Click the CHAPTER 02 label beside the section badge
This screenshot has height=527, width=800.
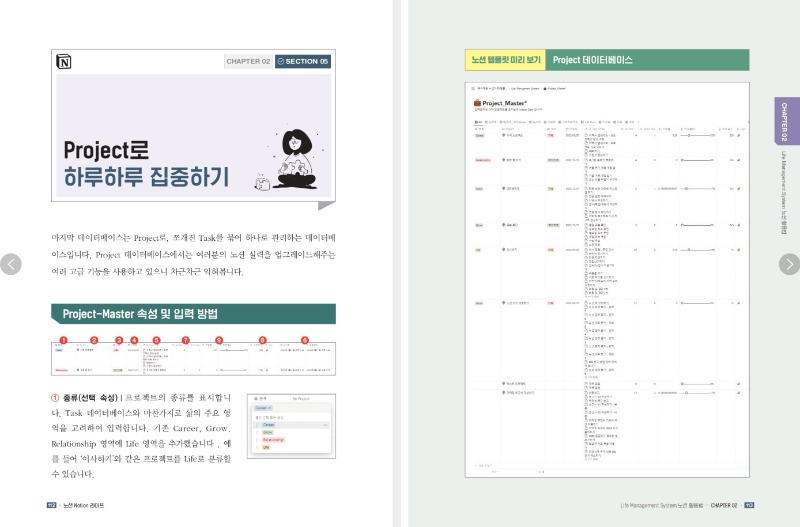248,61
